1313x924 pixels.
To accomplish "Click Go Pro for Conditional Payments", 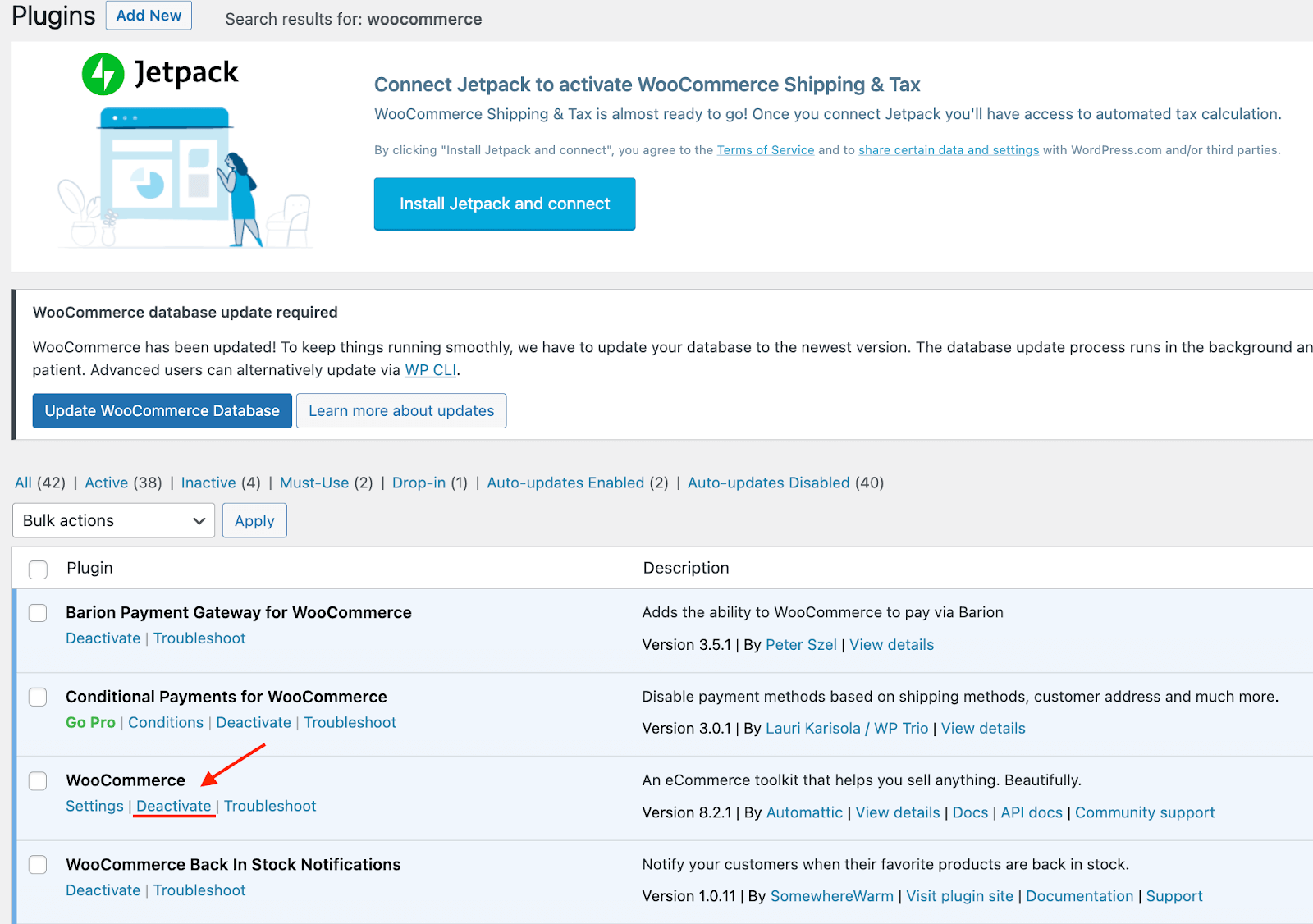I will 90,722.
